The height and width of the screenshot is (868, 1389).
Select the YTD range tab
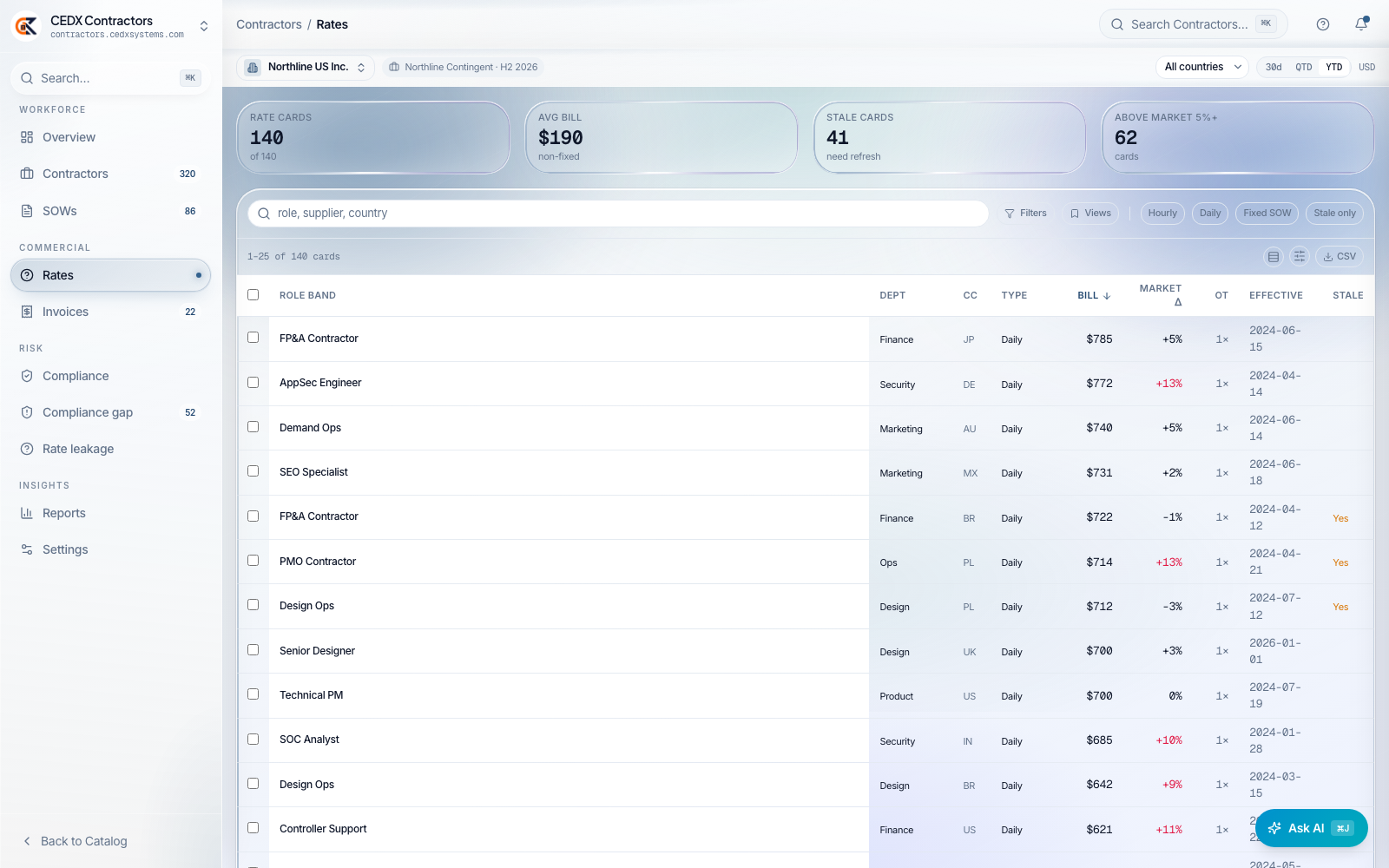pyautogui.click(x=1333, y=67)
